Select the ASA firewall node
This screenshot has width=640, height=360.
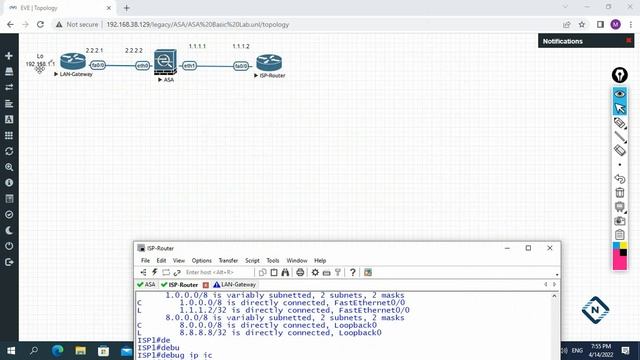pos(165,62)
